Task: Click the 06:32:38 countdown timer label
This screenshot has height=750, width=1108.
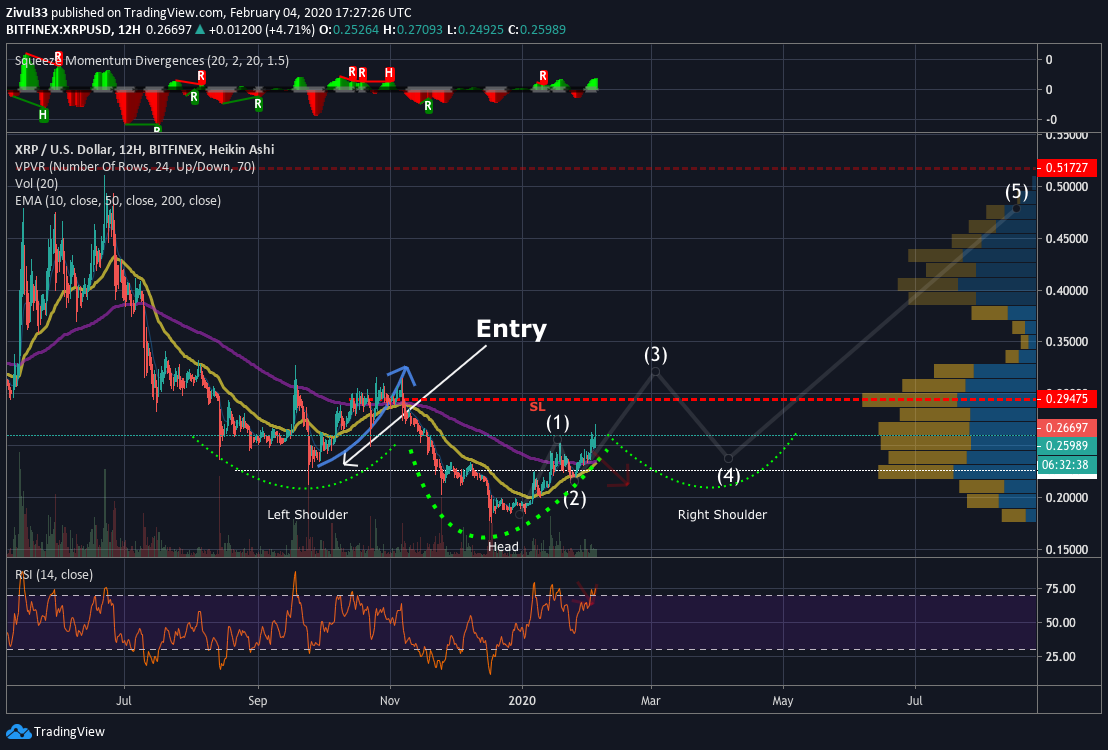Action: click(1066, 465)
